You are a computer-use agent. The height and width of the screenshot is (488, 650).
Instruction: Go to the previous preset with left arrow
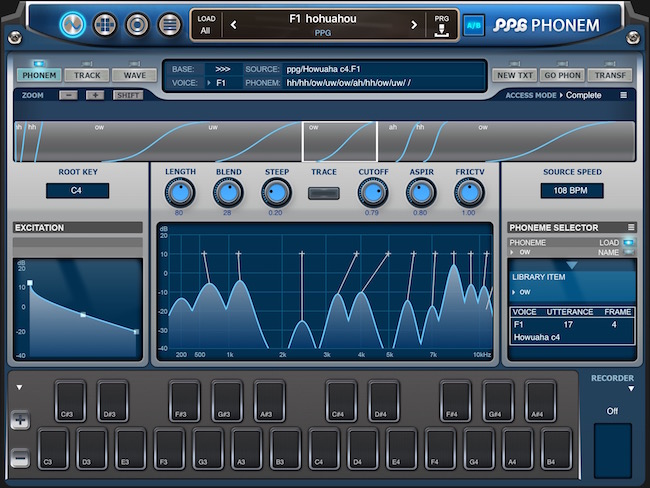[x=233, y=24]
